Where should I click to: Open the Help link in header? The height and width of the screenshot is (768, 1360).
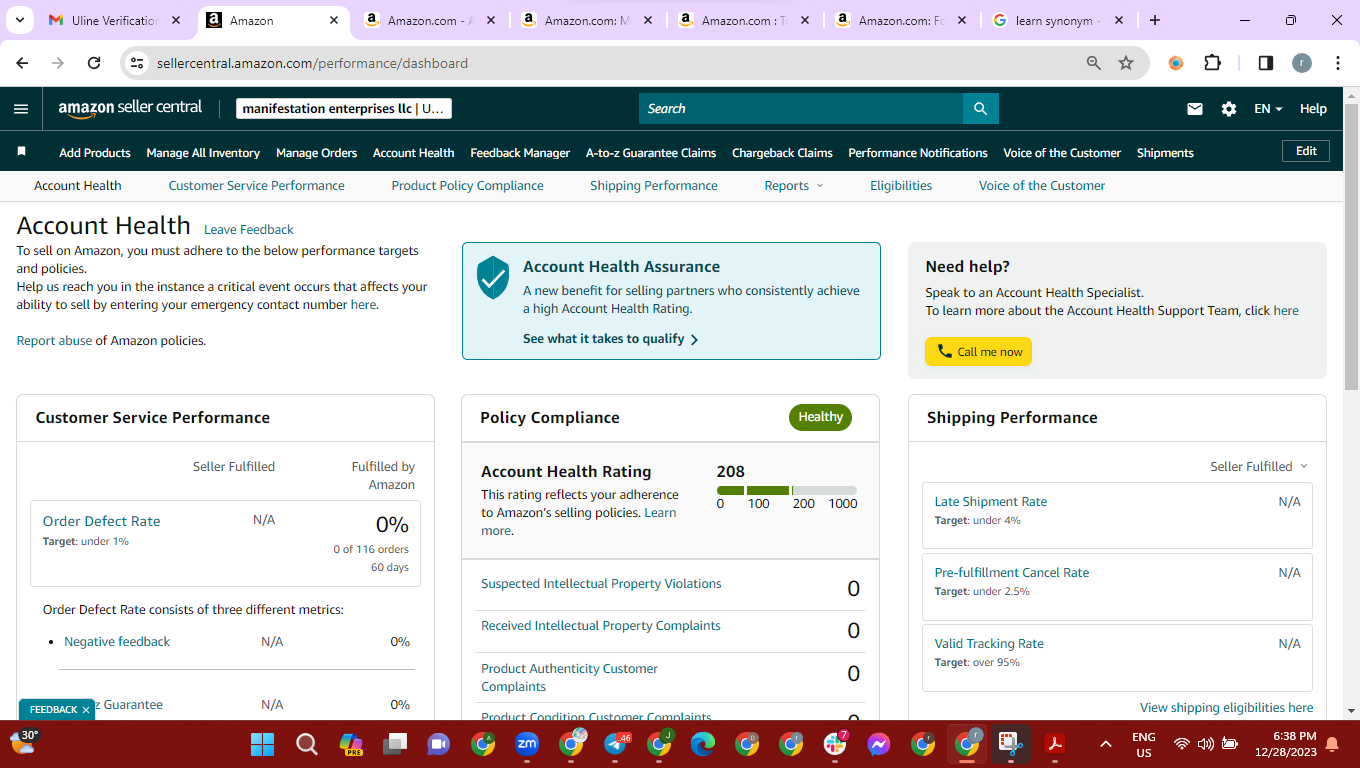[1313, 109]
